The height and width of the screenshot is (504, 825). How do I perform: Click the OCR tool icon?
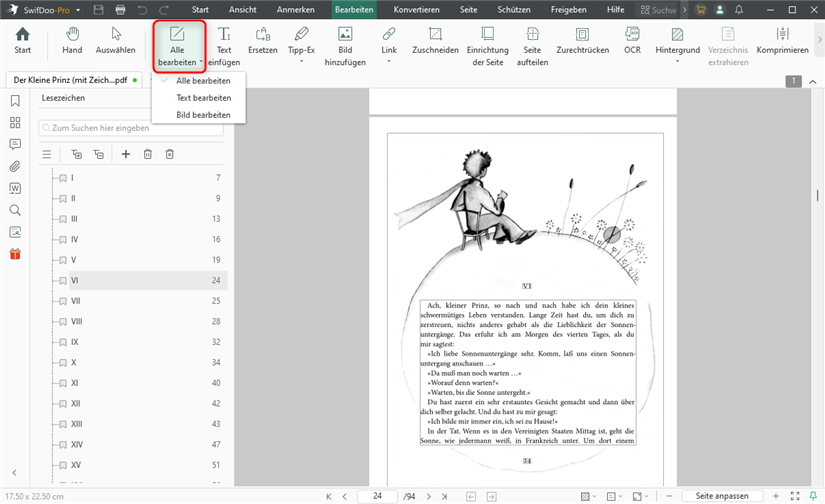pos(632,41)
